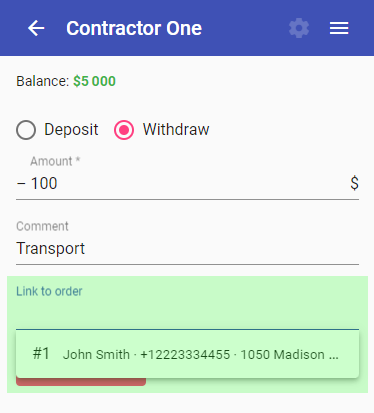Click the Comment field containing Transport
The width and height of the screenshot is (374, 413).
tap(187, 249)
